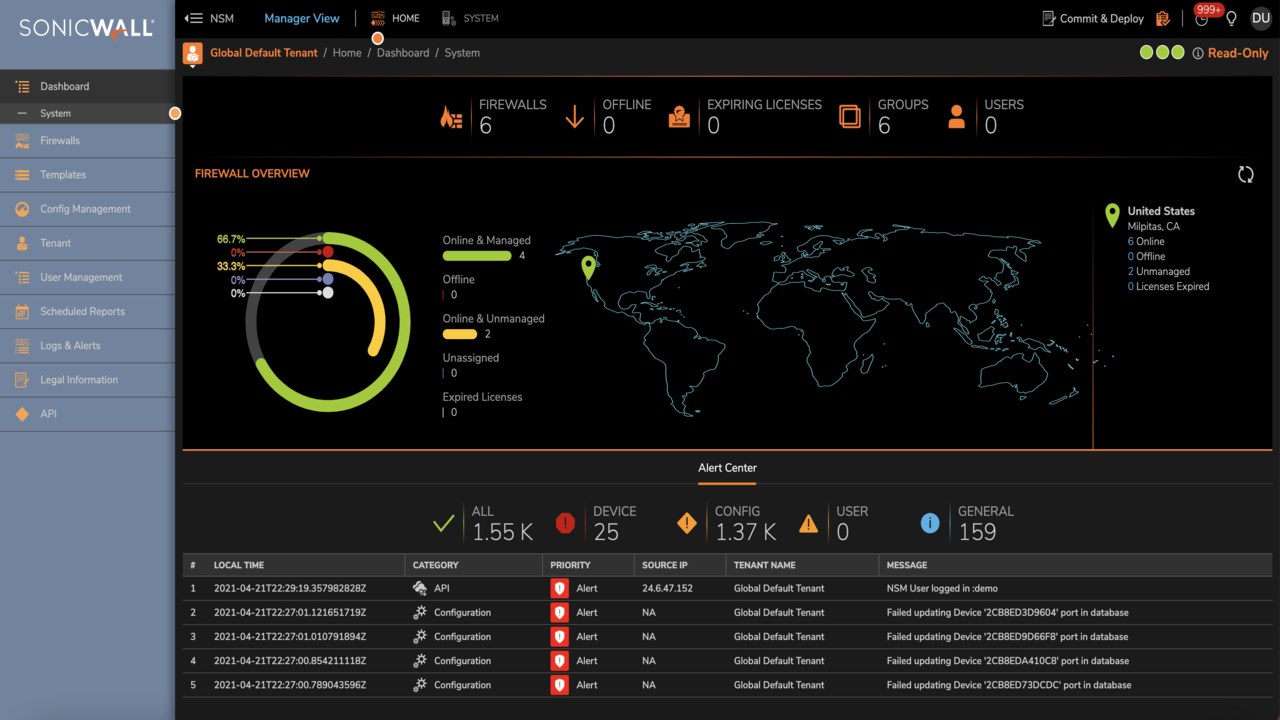The image size is (1280, 720).
Task: Click source IP 24.6.47.152
Action: [667, 588]
